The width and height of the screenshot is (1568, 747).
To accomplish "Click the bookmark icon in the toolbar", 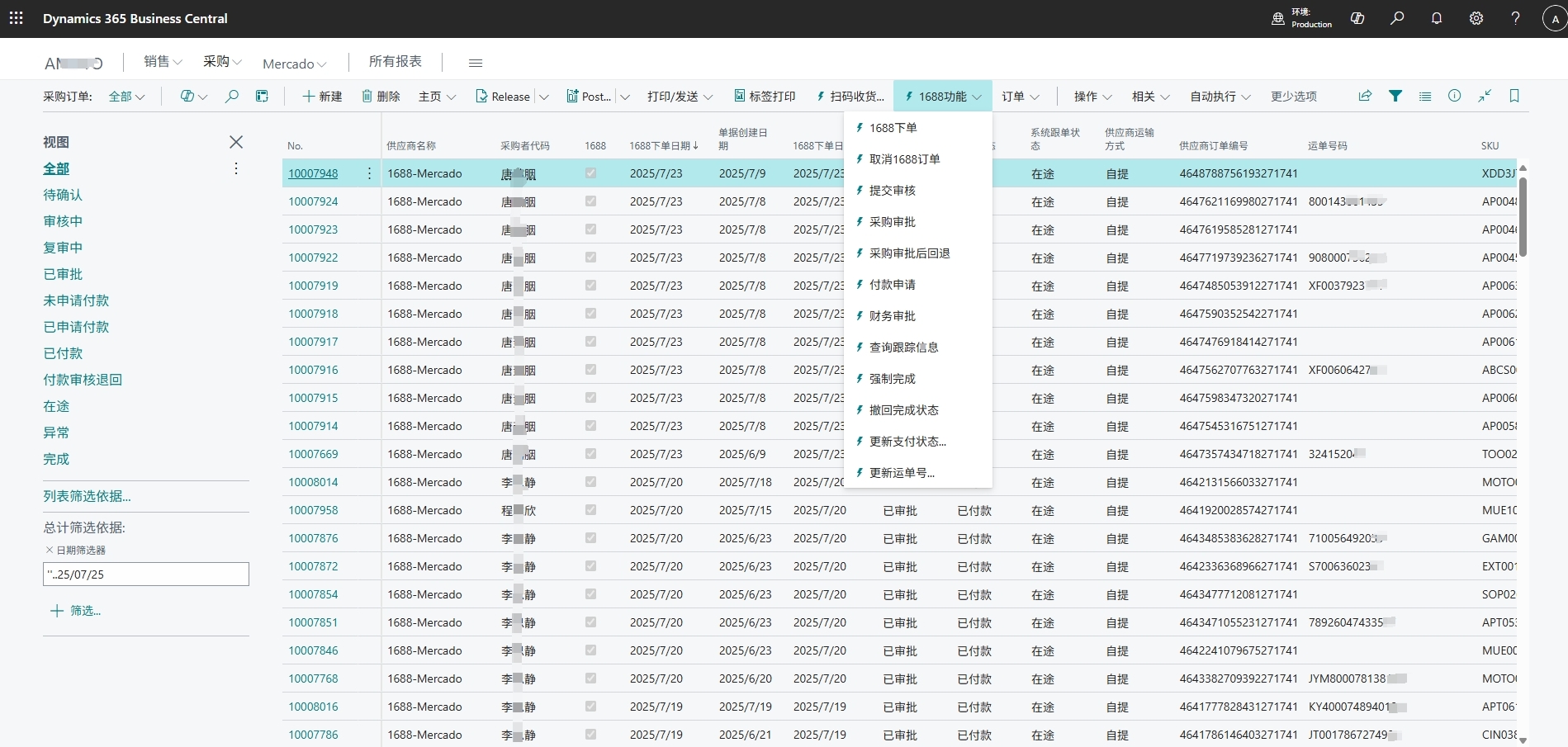I will [1514, 96].
